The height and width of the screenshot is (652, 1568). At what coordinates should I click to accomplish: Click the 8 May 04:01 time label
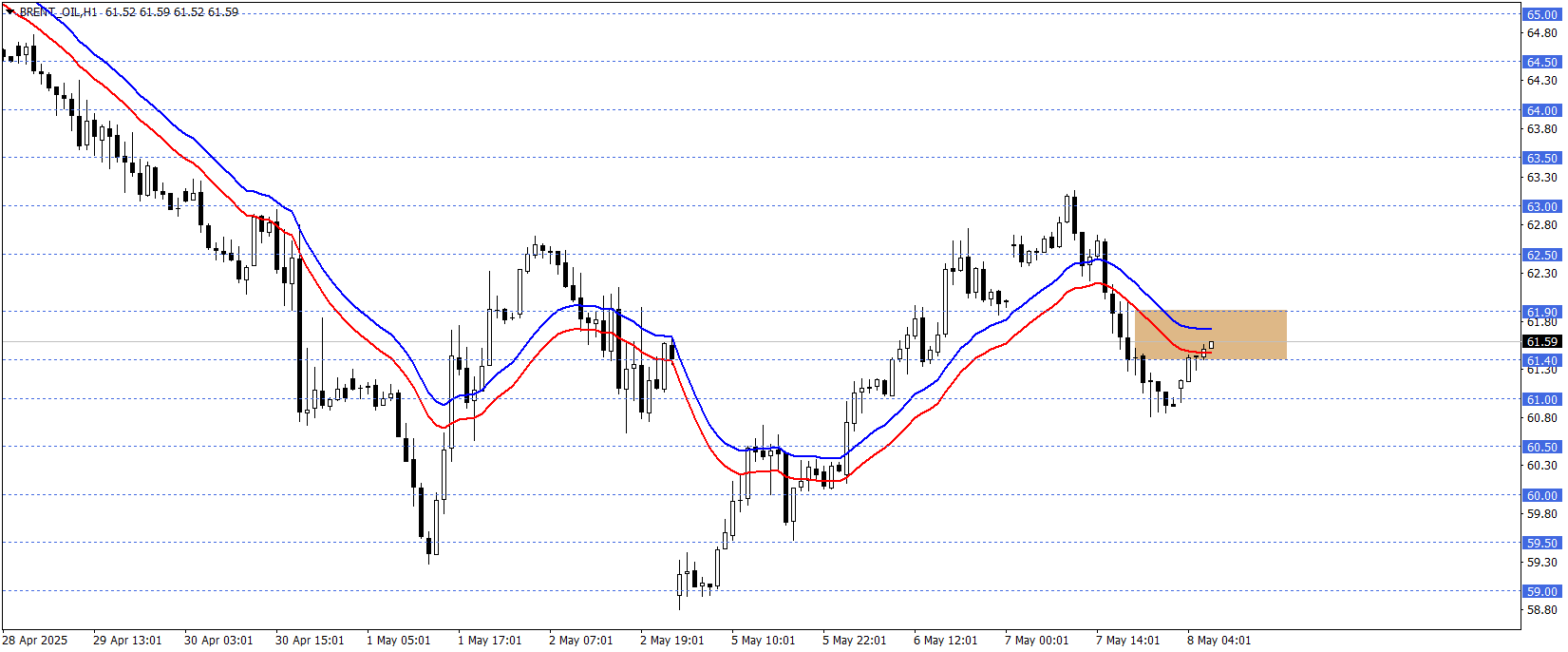click(1219, 640)
